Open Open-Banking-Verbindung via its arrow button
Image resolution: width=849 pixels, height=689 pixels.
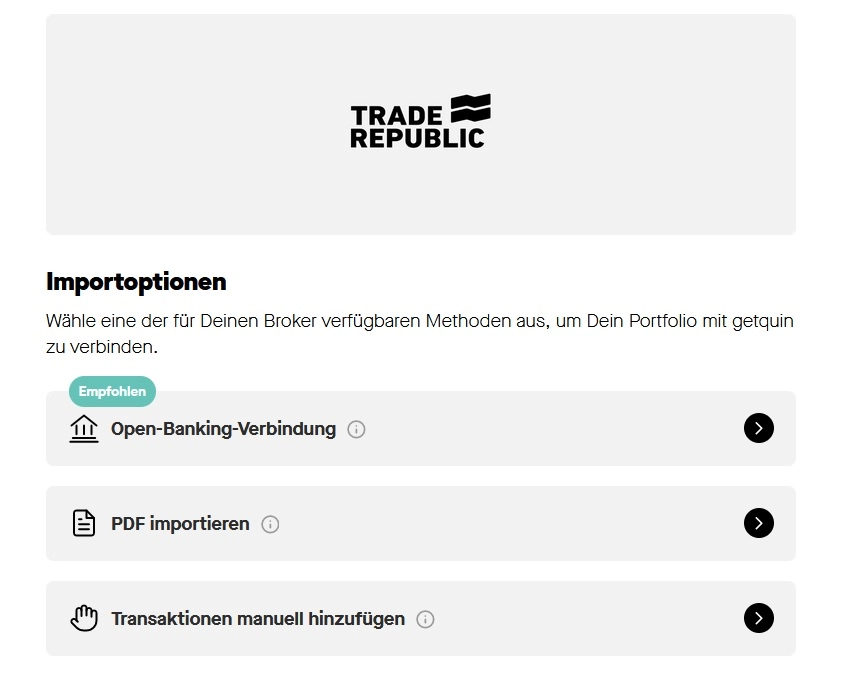759,428
